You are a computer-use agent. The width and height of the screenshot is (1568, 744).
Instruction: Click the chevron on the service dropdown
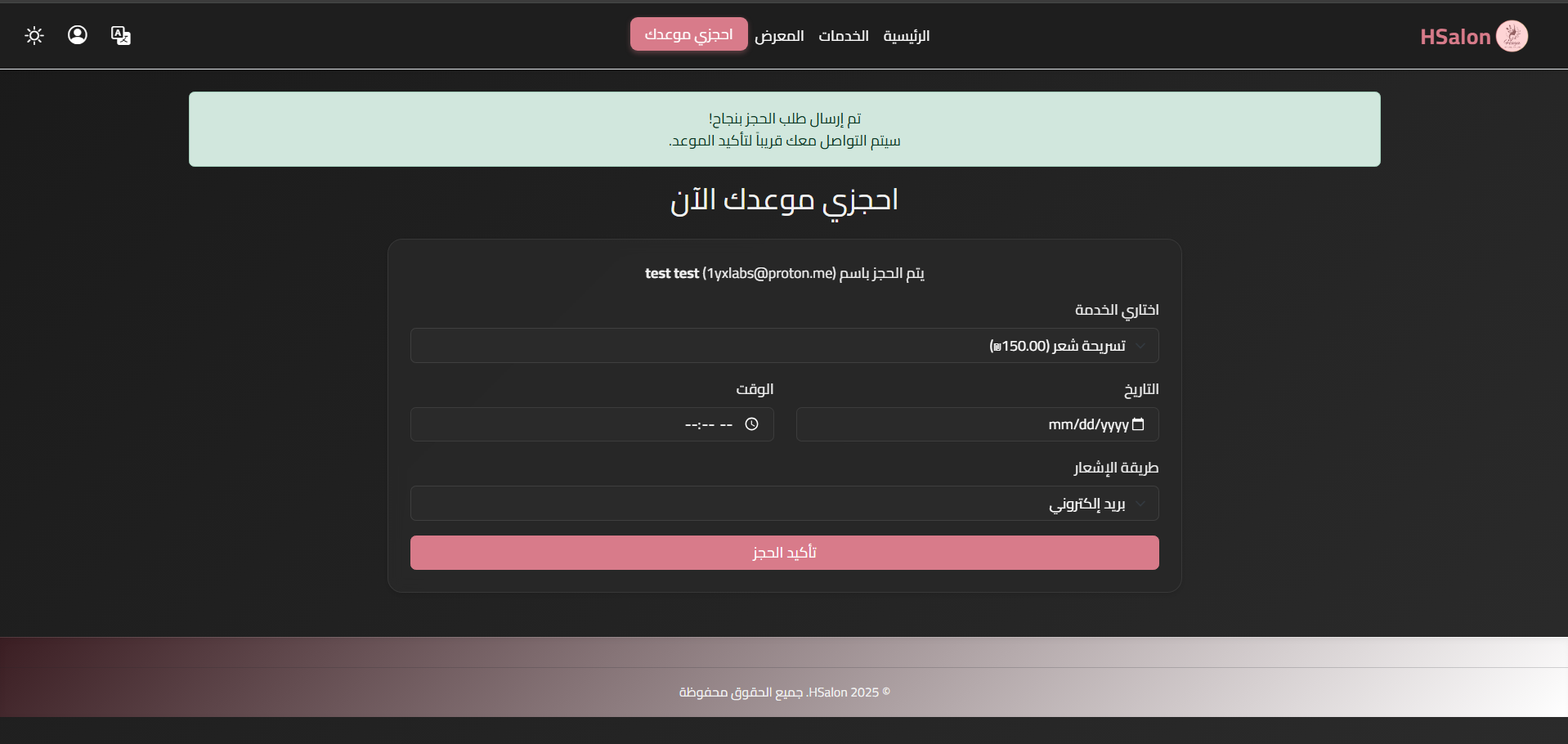point(1141,345)
